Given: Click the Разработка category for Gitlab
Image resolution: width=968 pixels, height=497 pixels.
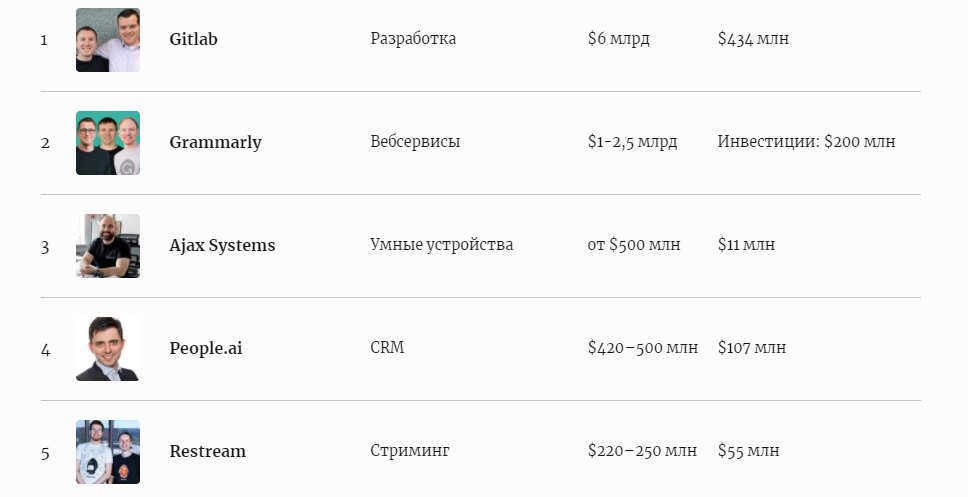Looking at the screenshot, I should pyautogui.click(x=413, y=39).
